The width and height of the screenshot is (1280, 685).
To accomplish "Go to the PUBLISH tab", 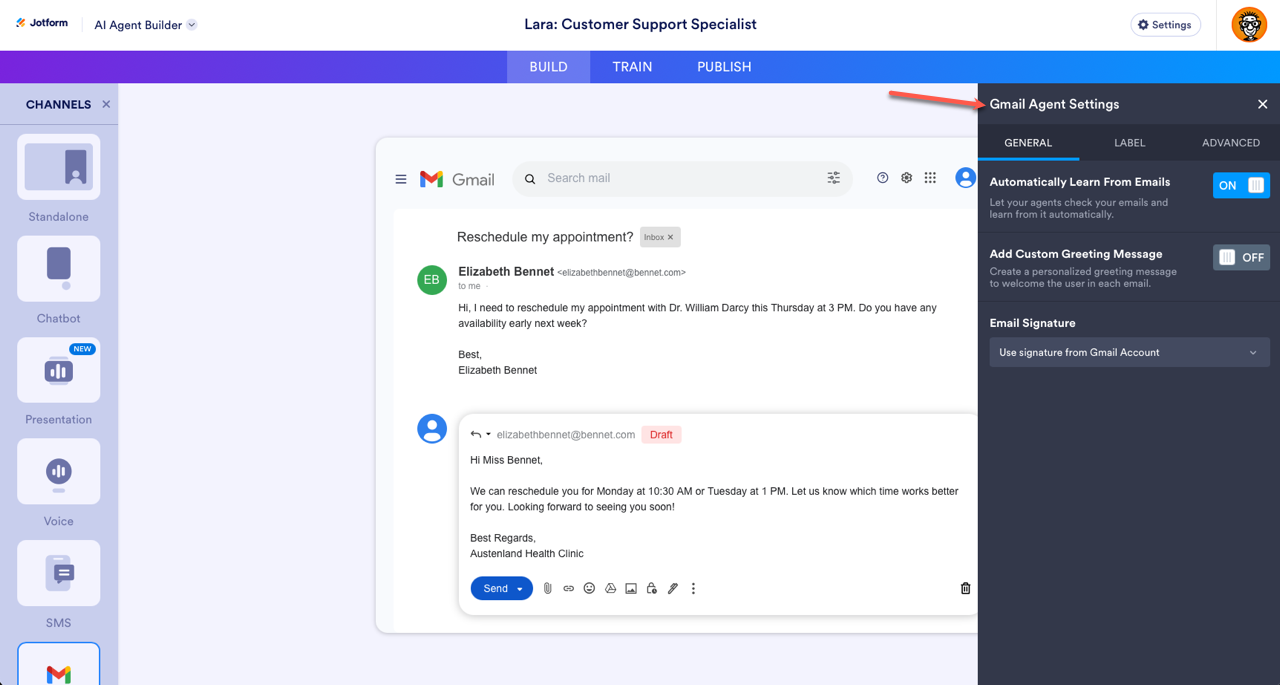I will pyautogui.click(x=724, y=67).
